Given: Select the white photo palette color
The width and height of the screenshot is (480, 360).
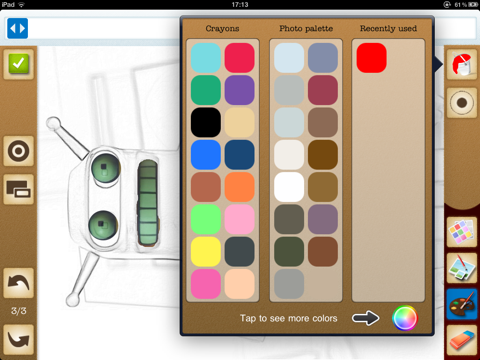Looking at the screenshot, I should coord(289,187).
